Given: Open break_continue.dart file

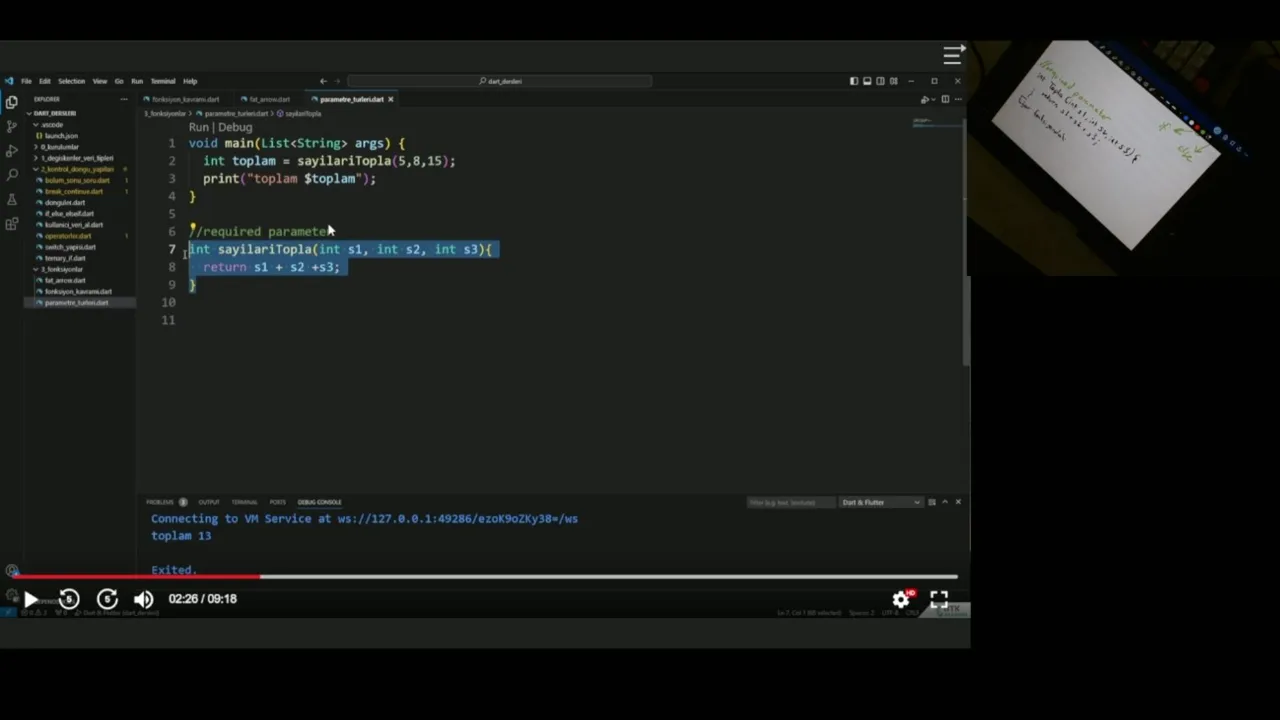Looking at the screenshot, I should [74, 191].
